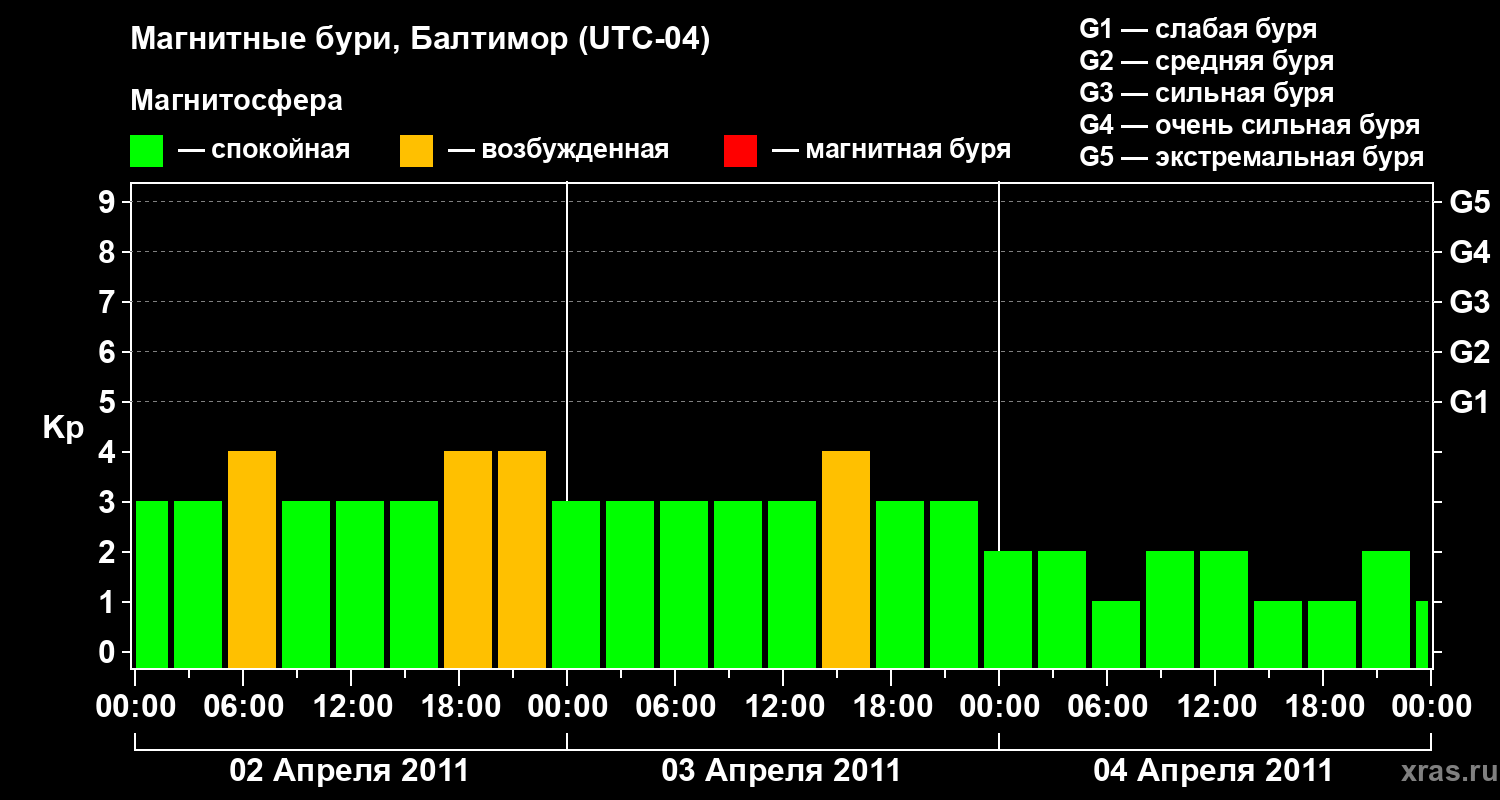Click first orange bar on 02 April
The width and height of the screenshot is (1500, 800).
pos(252,560)
